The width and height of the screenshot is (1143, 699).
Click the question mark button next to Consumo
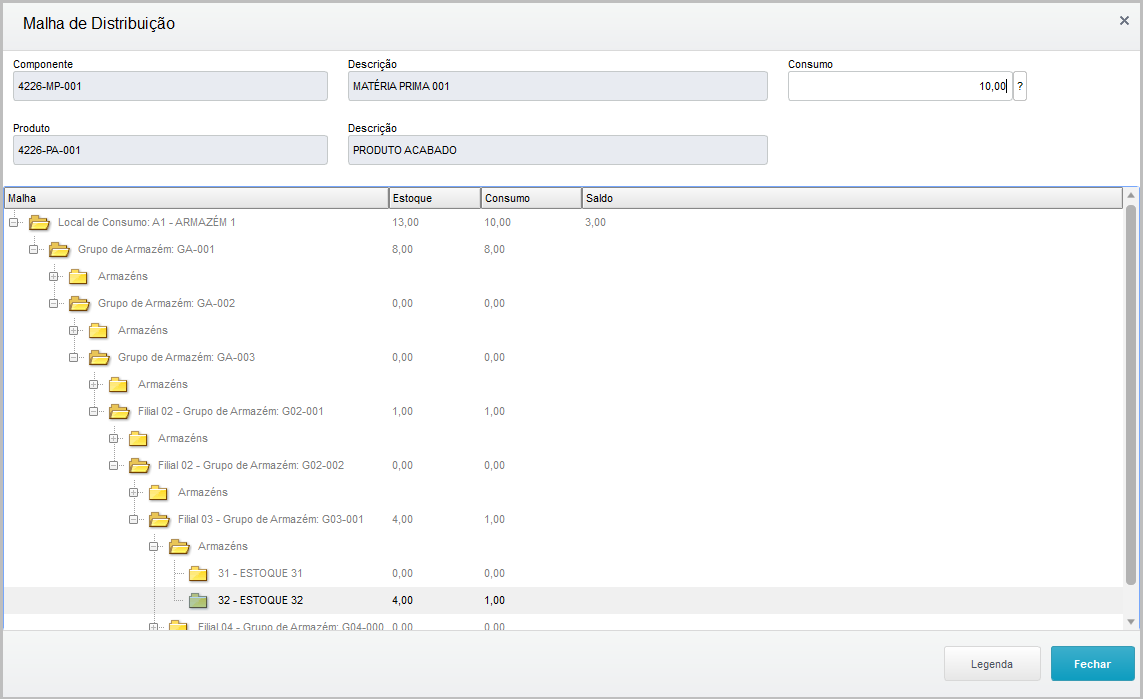coord(1020,87)
